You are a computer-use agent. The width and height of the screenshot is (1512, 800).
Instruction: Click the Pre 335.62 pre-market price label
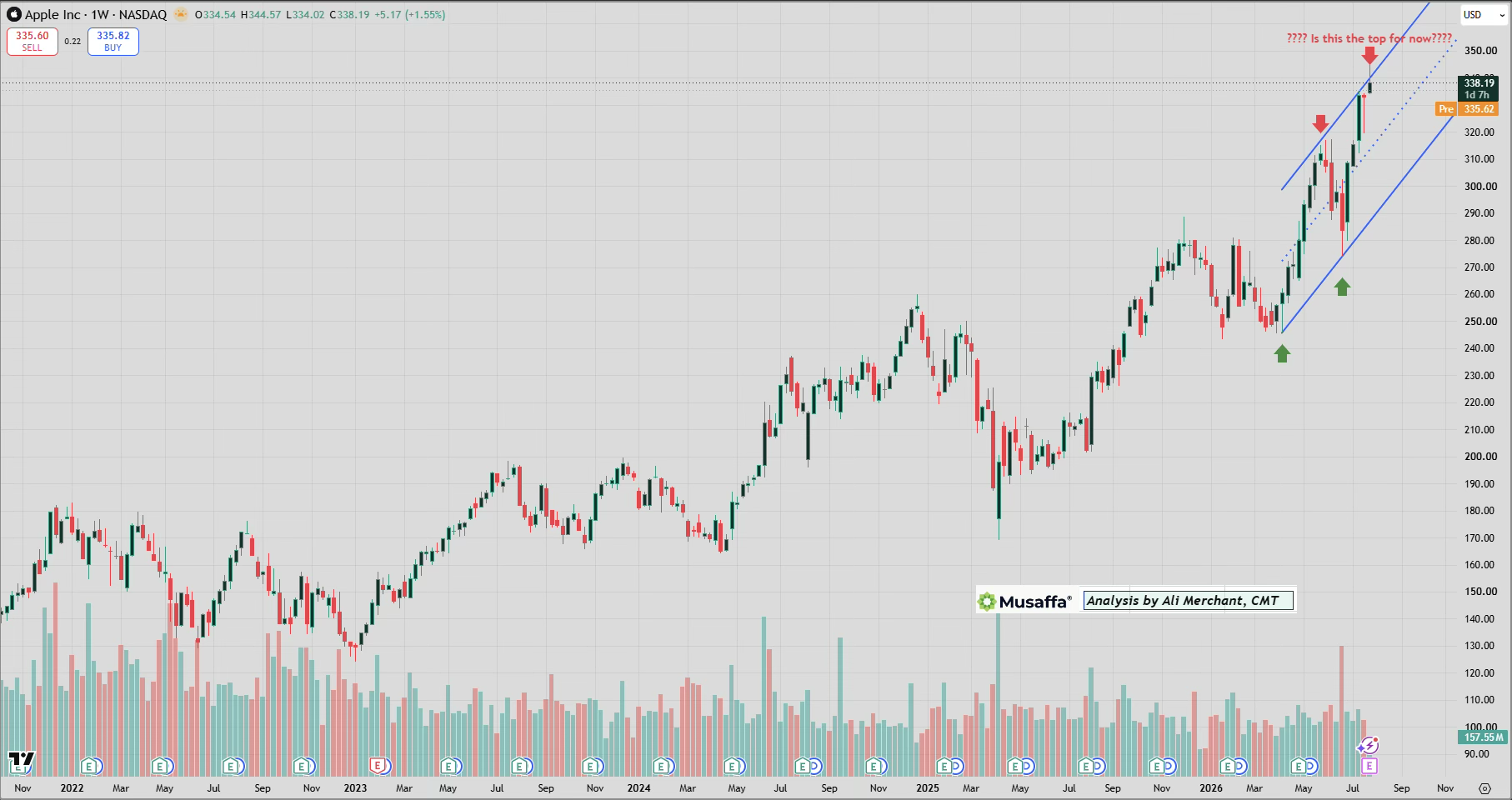click(x=1467, y=109)
